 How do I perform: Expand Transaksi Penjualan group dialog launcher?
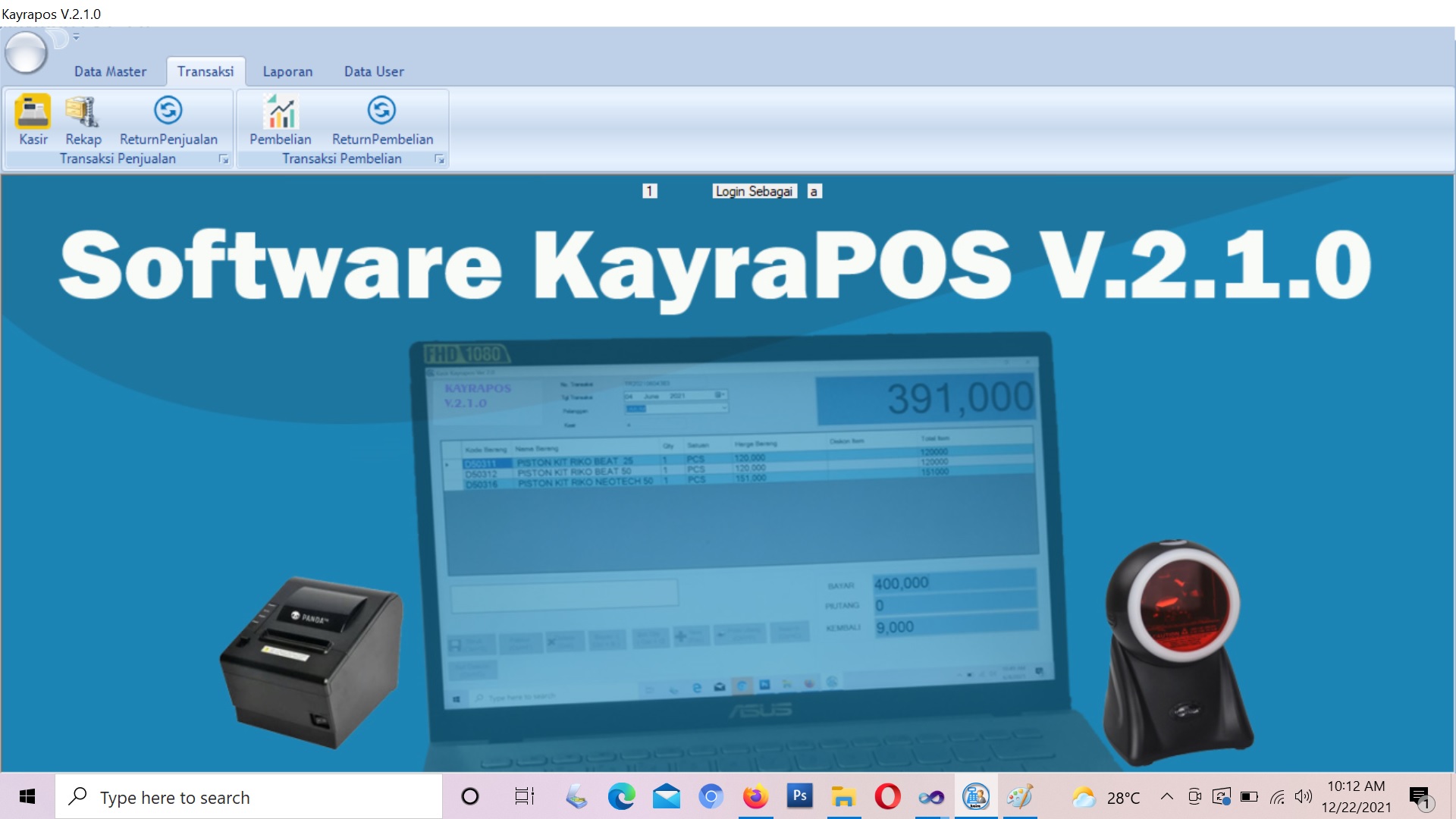tap(224, 159)
